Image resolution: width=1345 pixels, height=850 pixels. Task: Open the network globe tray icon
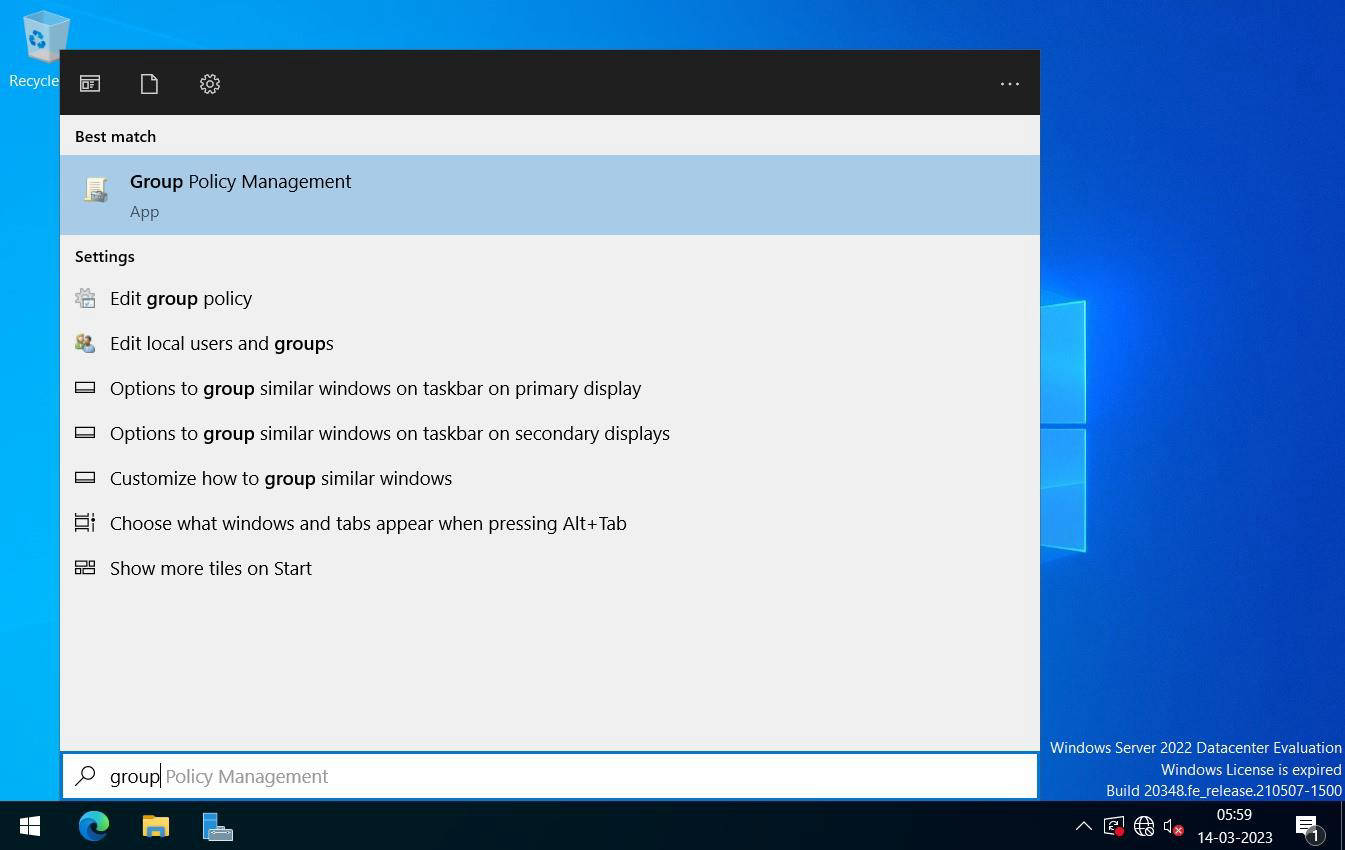coord(1143,826)
